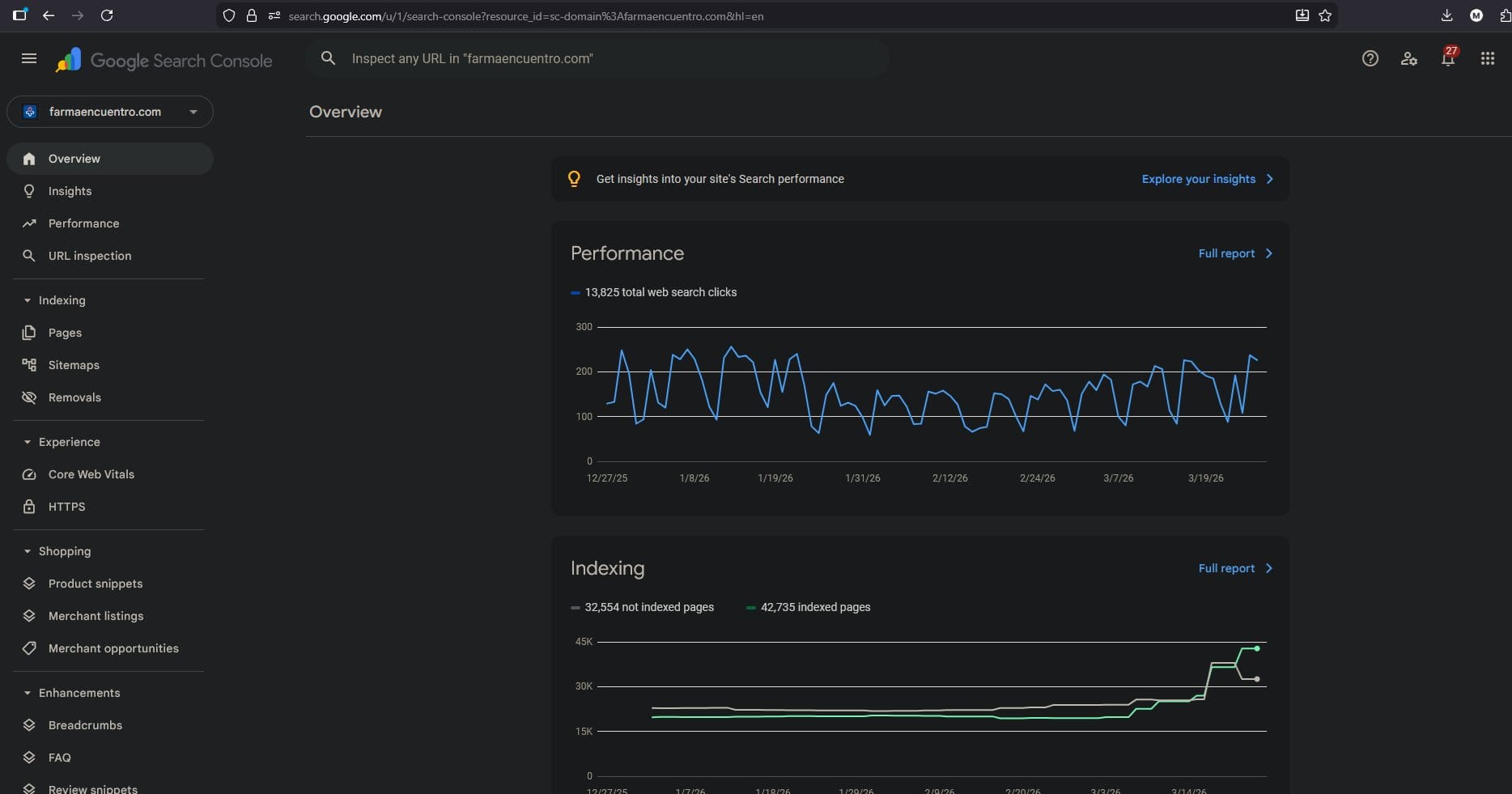
Task: Click '32,554 not indexed pages' legend
Action: pyautogui.click(x=643, y=607)
